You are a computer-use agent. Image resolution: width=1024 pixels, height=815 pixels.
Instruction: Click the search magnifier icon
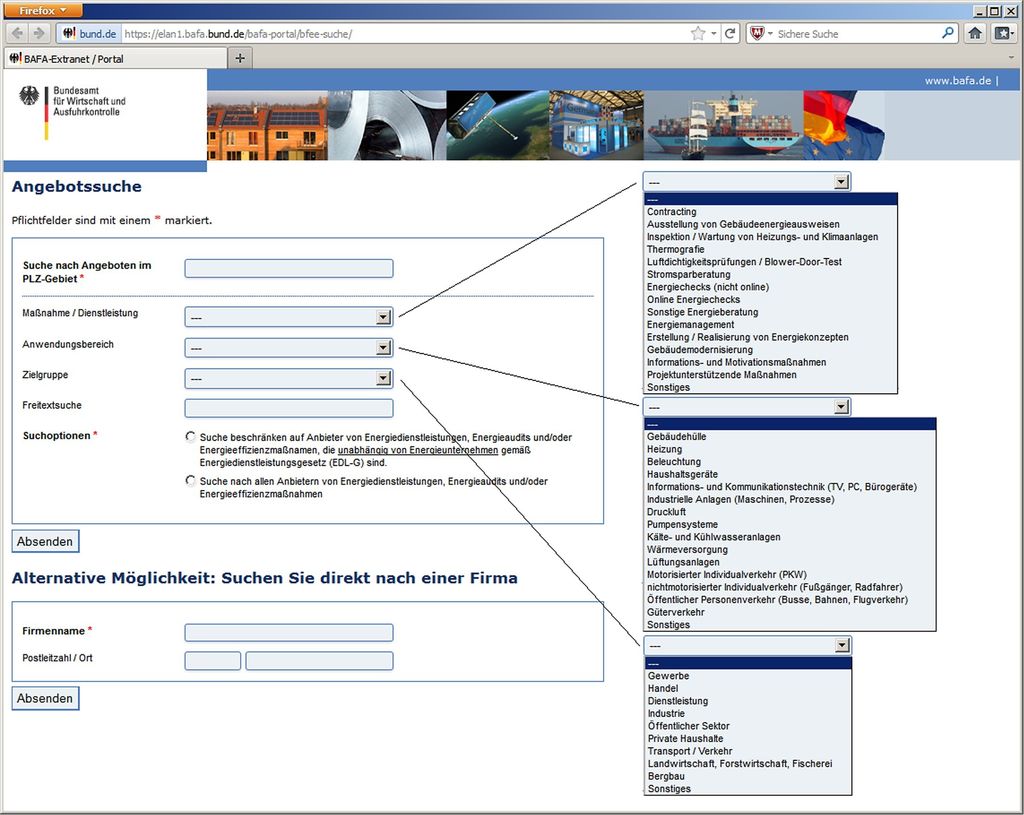tap(948, 33)
